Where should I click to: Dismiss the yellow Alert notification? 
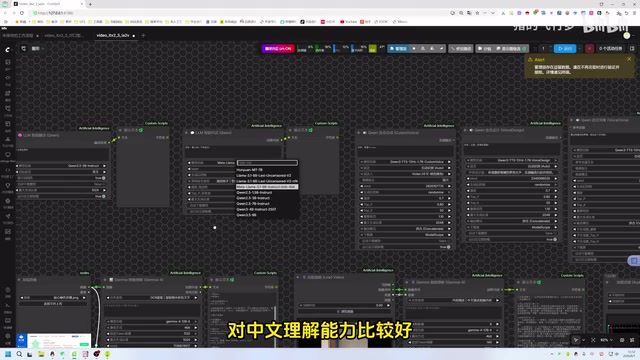click(x=629, y=59)
